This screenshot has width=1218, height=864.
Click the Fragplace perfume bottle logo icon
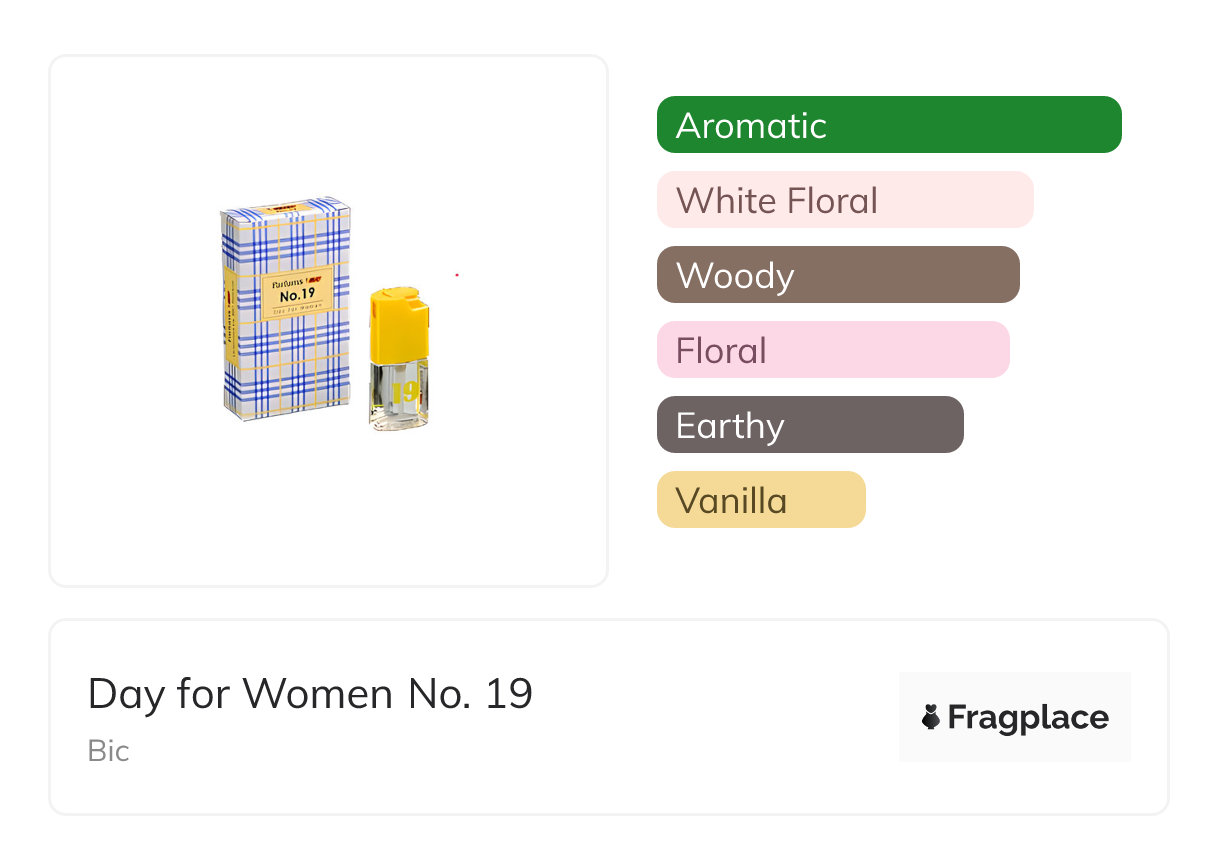click(x=931, y=717)
